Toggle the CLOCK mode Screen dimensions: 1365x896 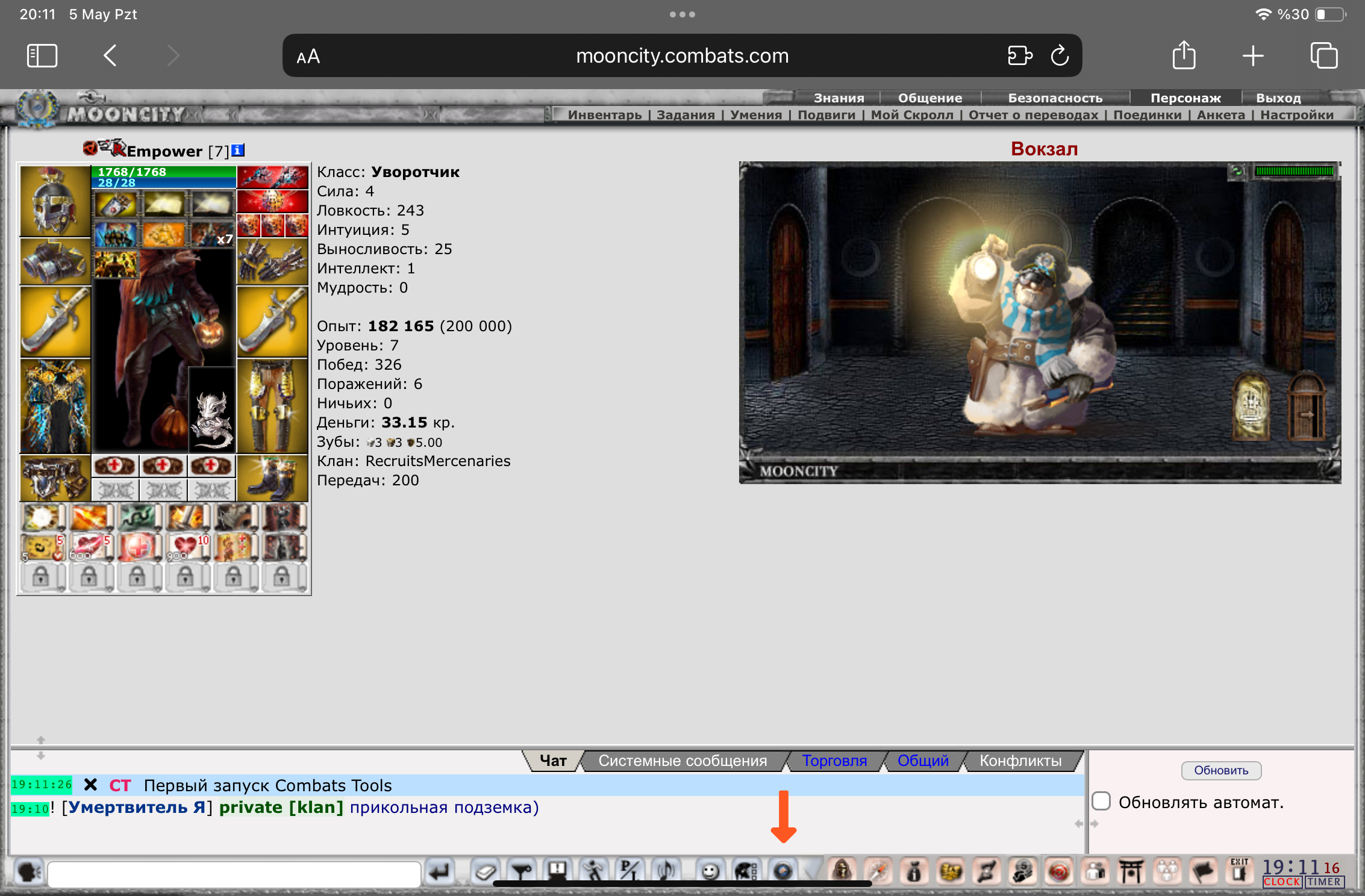point(1282,882)
